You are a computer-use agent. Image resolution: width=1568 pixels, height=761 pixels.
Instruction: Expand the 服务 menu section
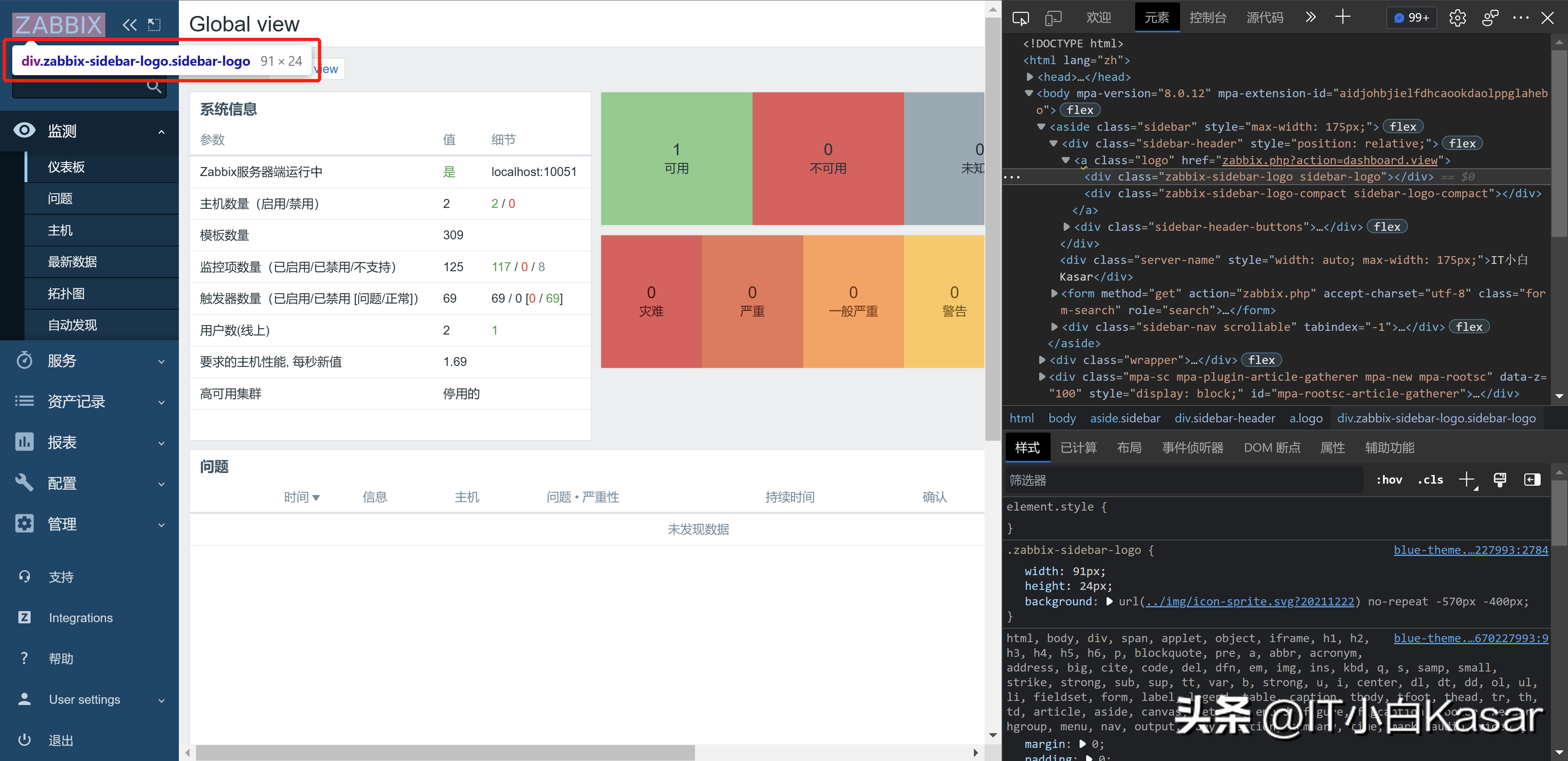[x=161, y=362]
